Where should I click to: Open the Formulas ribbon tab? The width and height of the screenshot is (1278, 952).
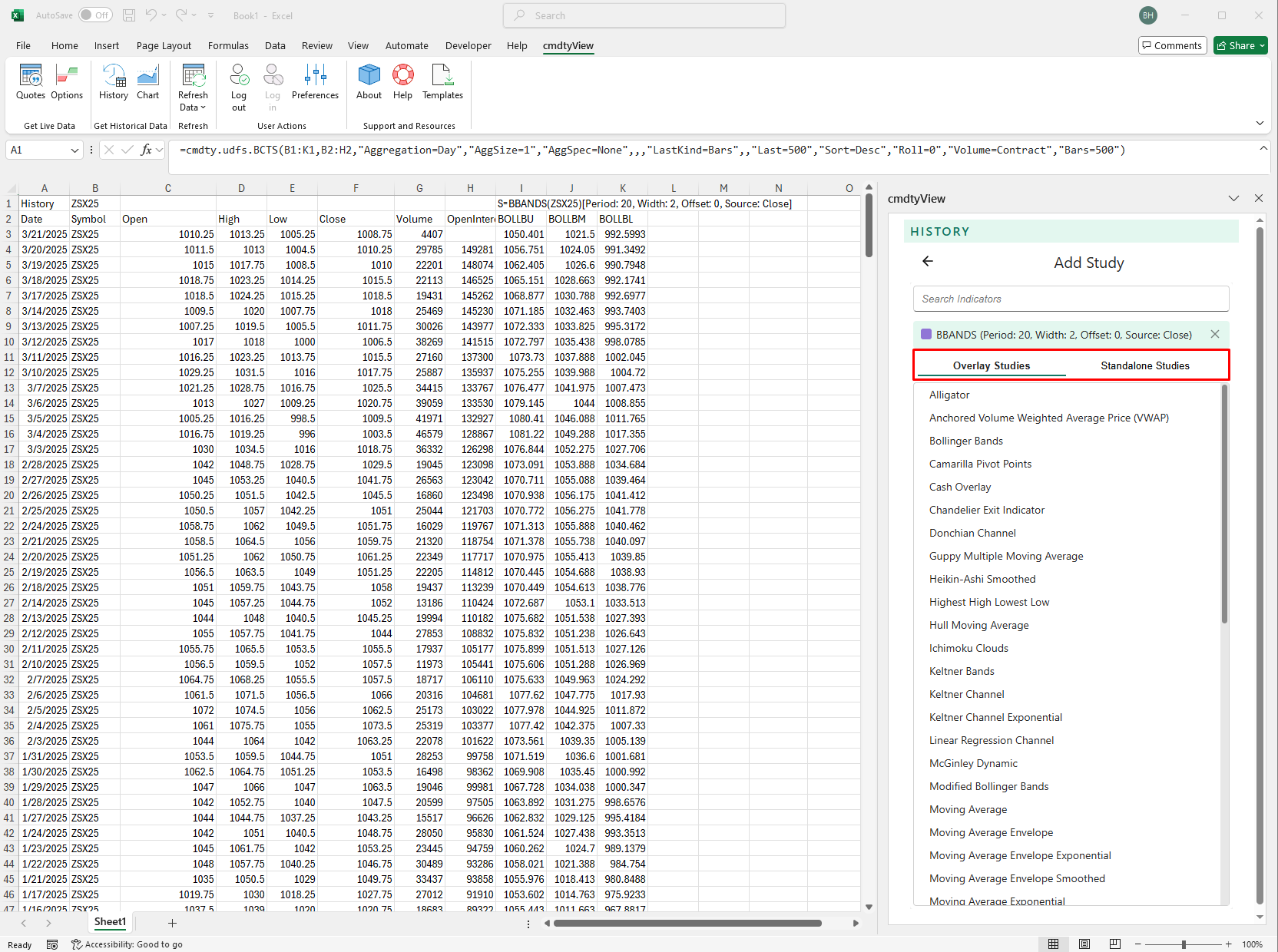tap(228, 45)
